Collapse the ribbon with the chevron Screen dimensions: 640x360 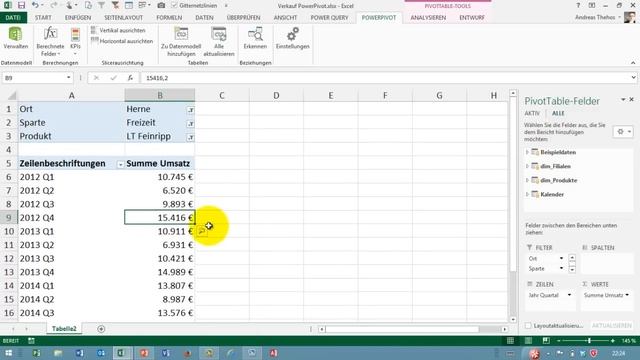pos(633,63)
